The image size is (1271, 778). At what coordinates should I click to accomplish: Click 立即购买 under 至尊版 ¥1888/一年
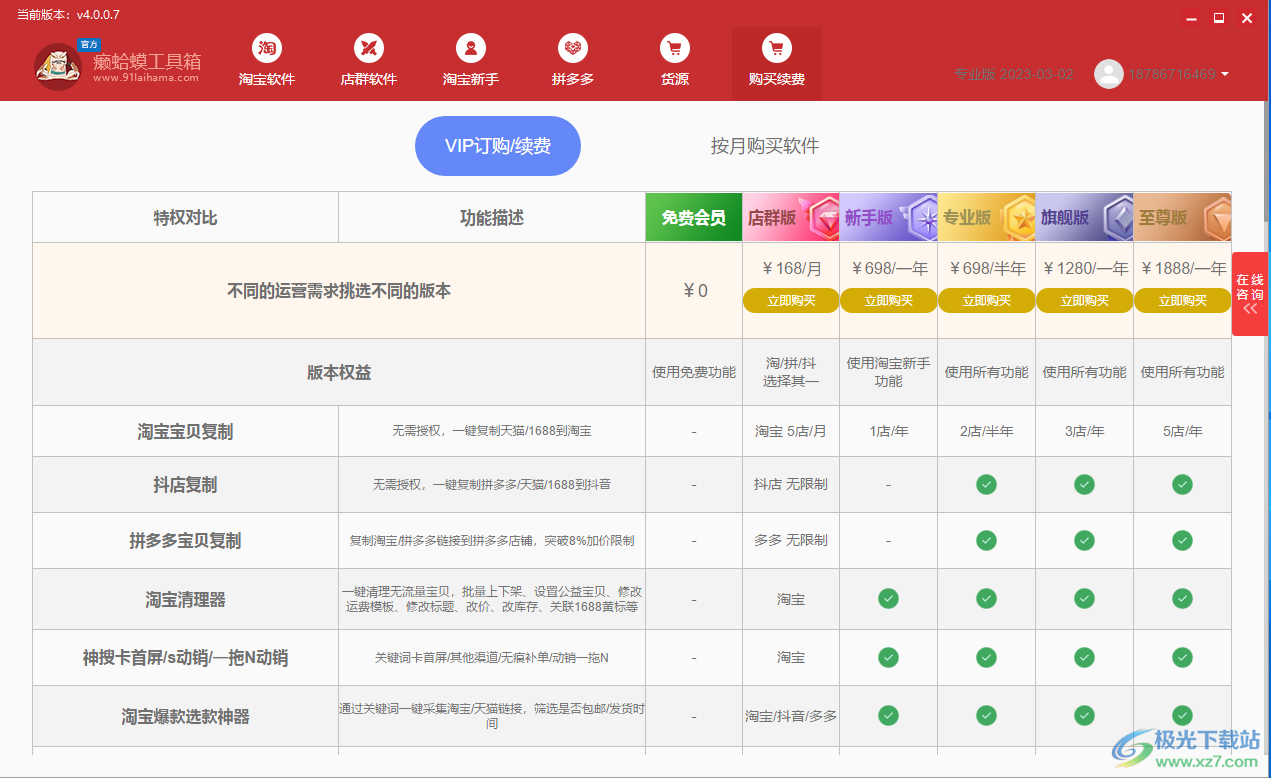coord(1182,300)
